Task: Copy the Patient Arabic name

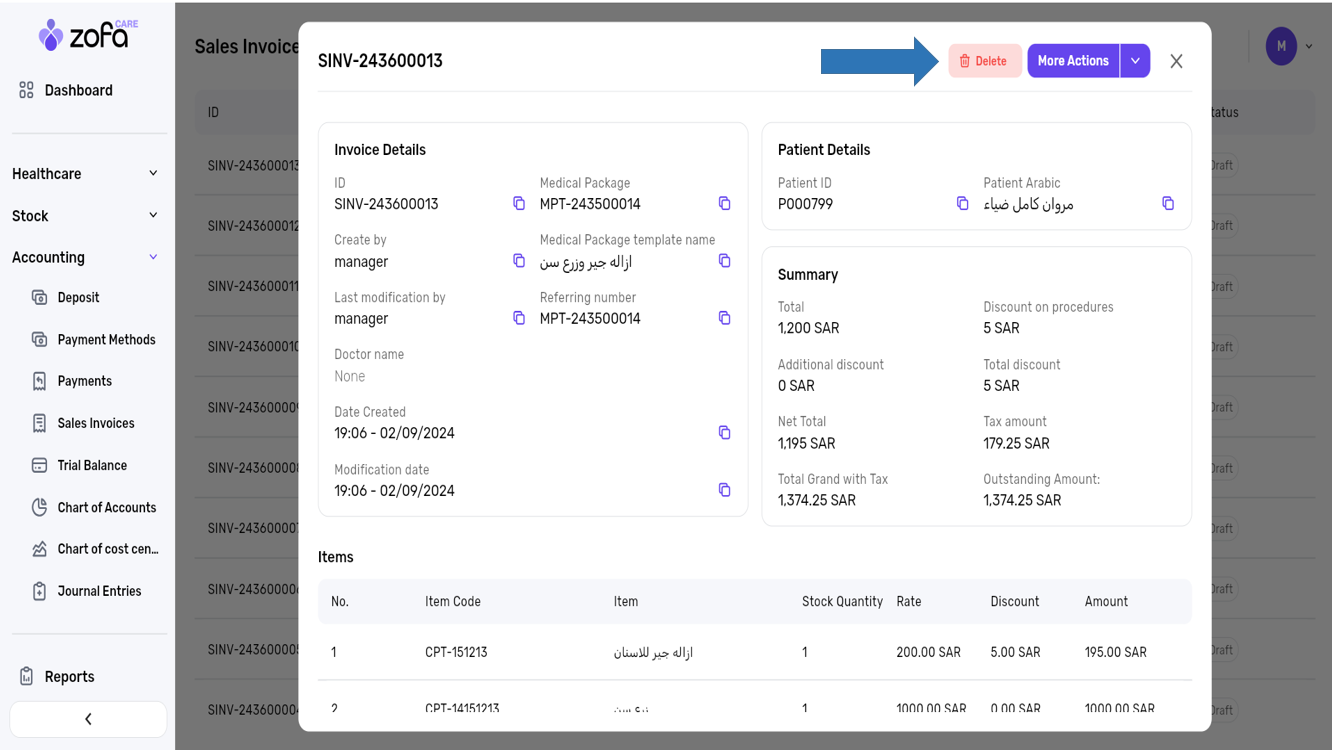Action: pos(1168,204)
